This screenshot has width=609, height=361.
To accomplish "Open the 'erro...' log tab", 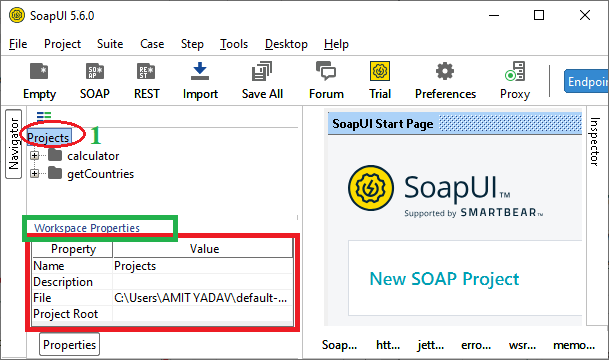I will [476, 345].
